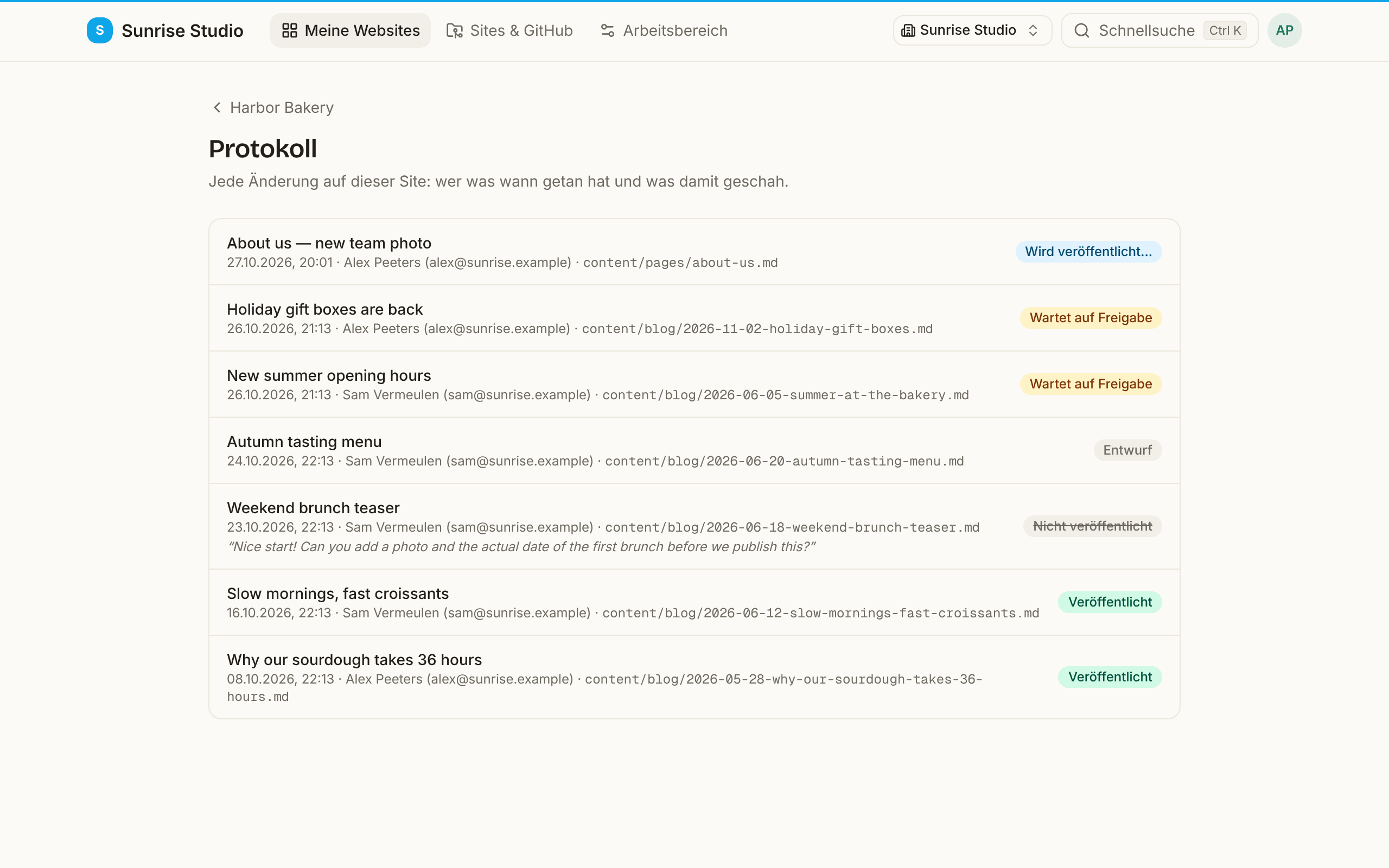Image resolution: width=1389 pixels, height=868 pixels.
Task: Click Slow mornings 'Veröffentlicht' badge
Action: (x=1110, y=602)
